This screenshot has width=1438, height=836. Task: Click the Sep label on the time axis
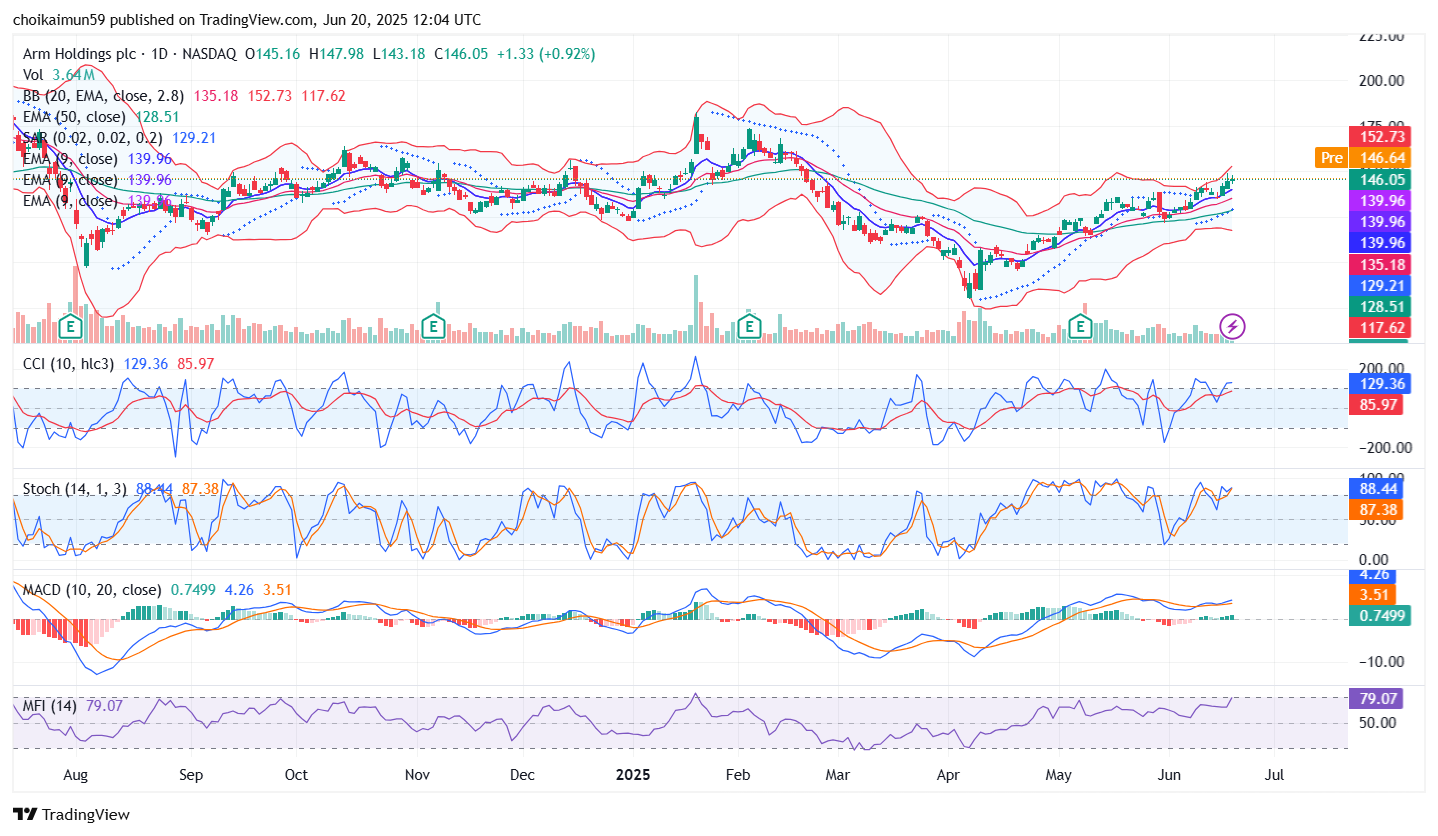(192, 775)
